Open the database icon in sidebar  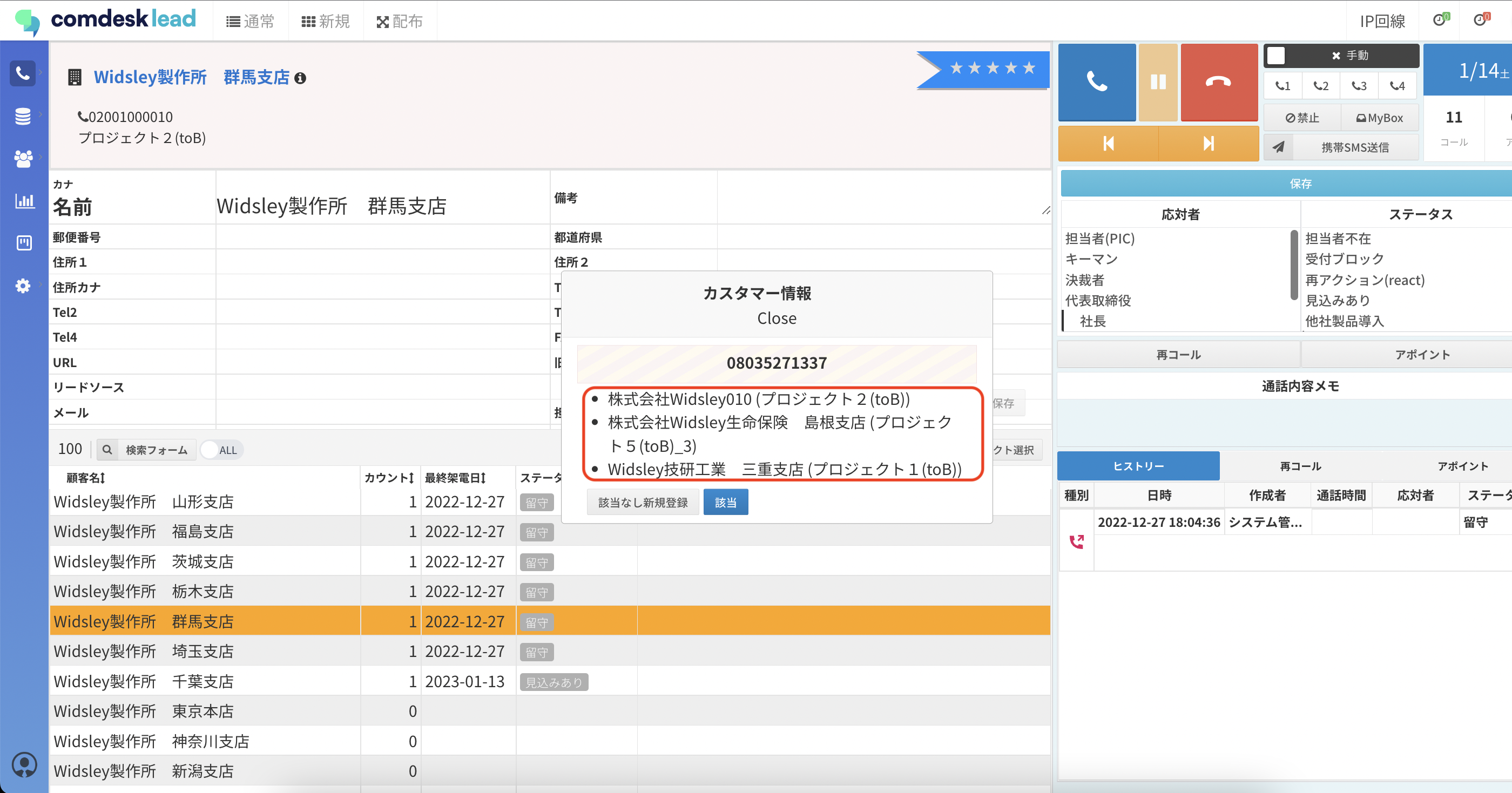tap(23, 116)
